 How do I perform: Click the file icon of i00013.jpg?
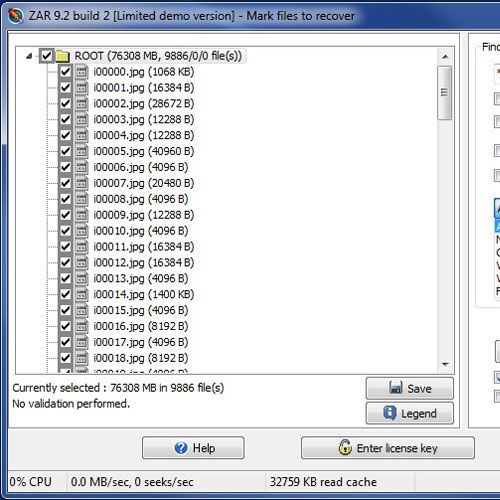81,278
